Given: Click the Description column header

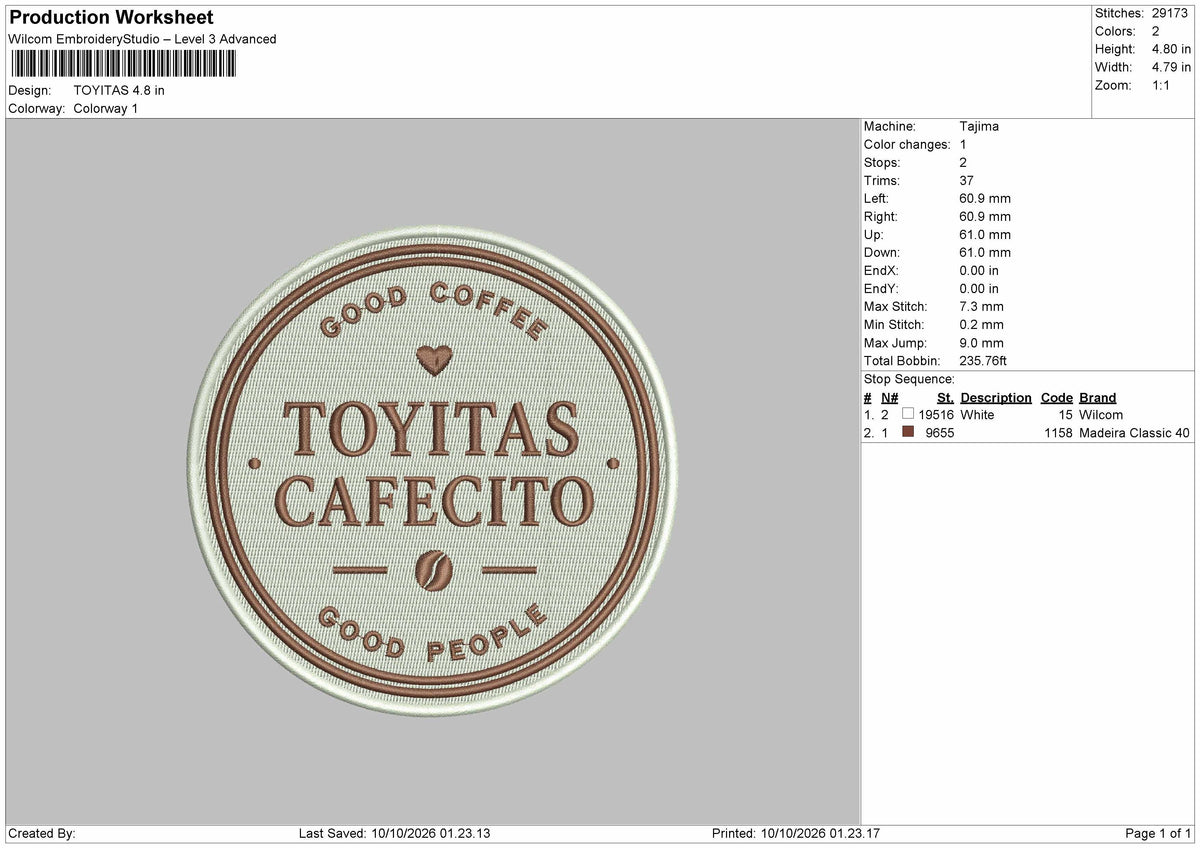Looking at the screenshot, I should point(996,397).
